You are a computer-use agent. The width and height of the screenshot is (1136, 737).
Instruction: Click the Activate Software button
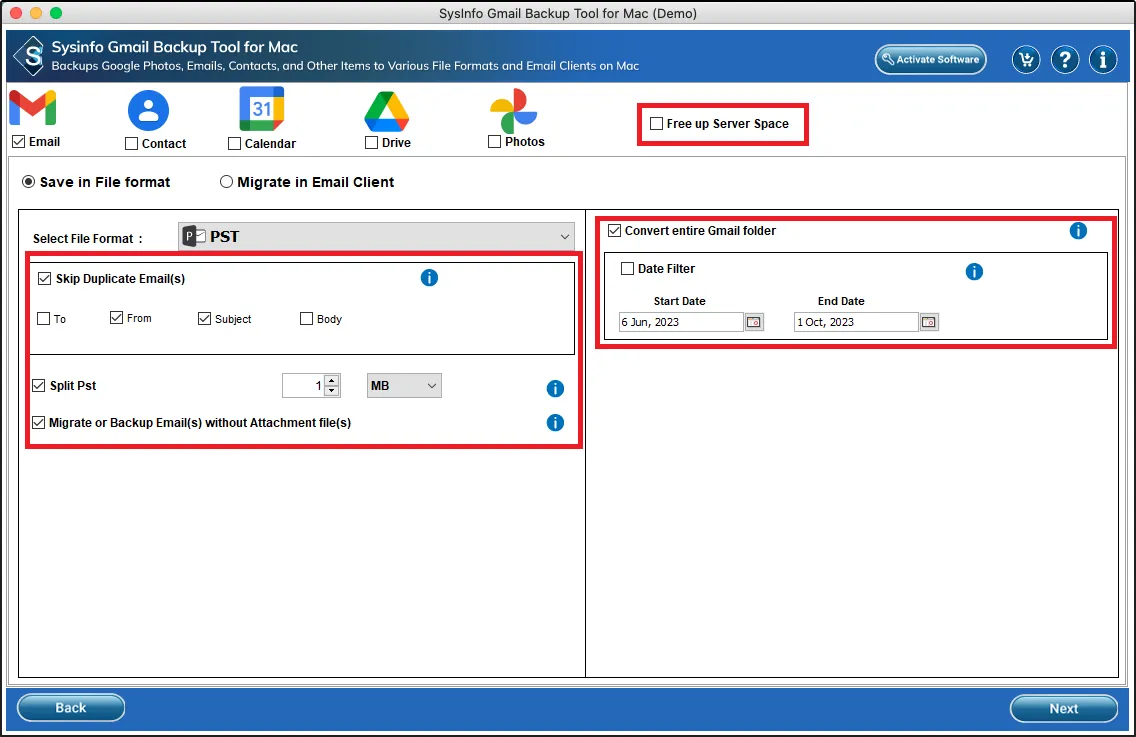point(930,60)
